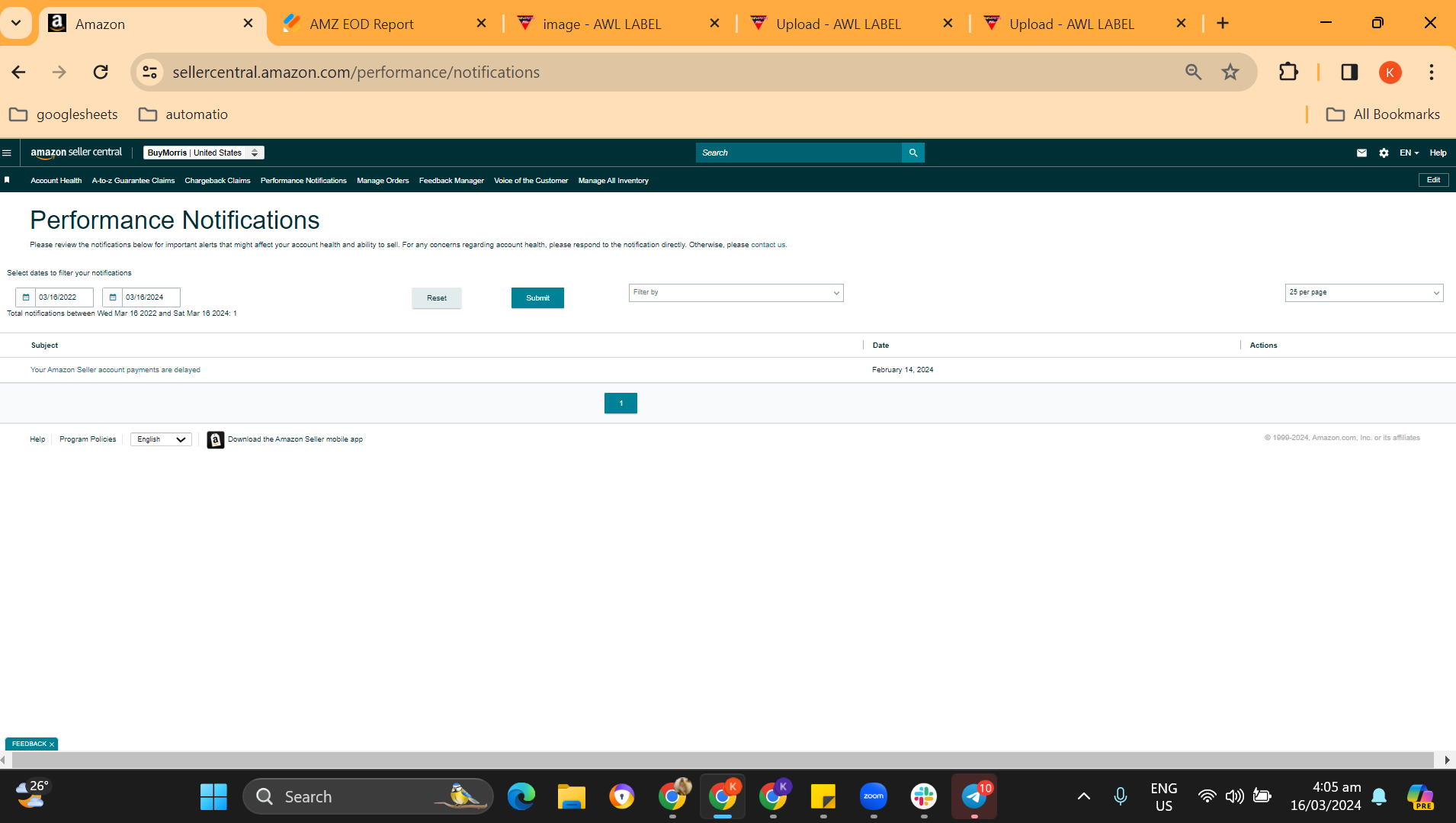Open Slack from the taskbar

pos(924,797)
